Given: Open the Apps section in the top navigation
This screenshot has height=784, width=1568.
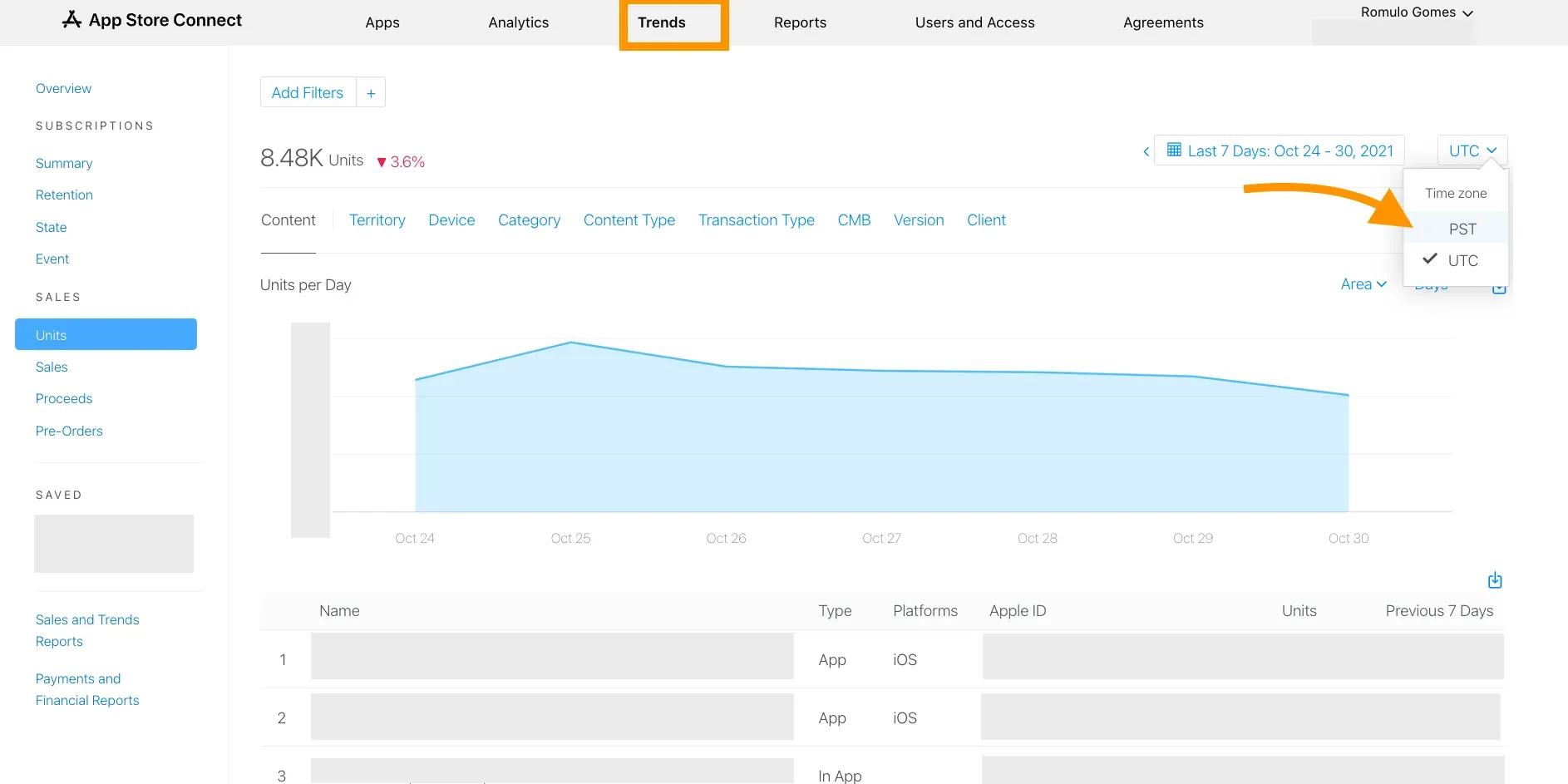Looking at the screenshot, I should click(382, 22).
